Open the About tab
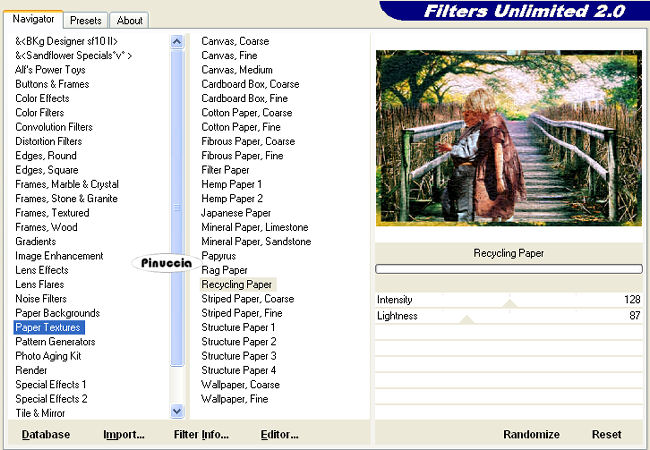Image resolution: width=650 pixels, height=450 pixels. (129, 20)
